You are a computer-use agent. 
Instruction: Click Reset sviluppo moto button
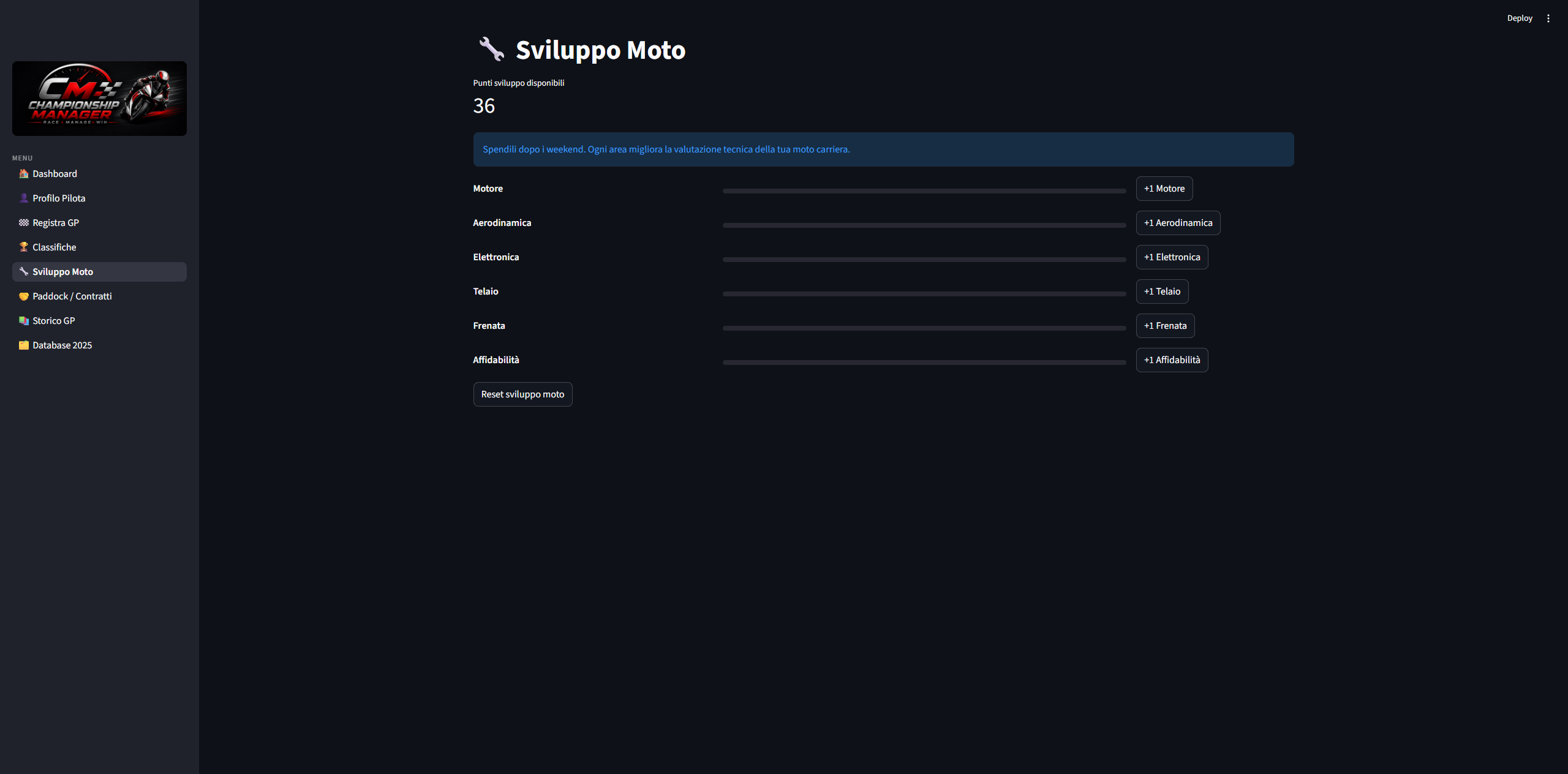tap(522, 394)
